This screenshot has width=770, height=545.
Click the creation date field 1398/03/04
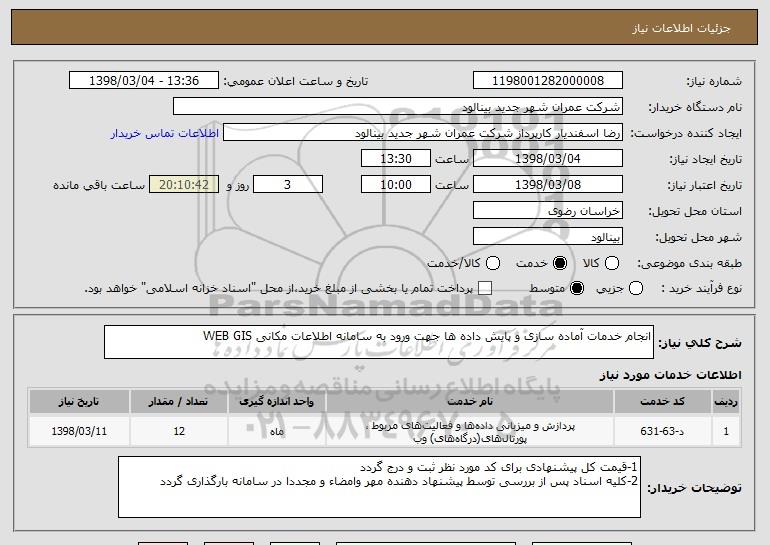[548, 159]
